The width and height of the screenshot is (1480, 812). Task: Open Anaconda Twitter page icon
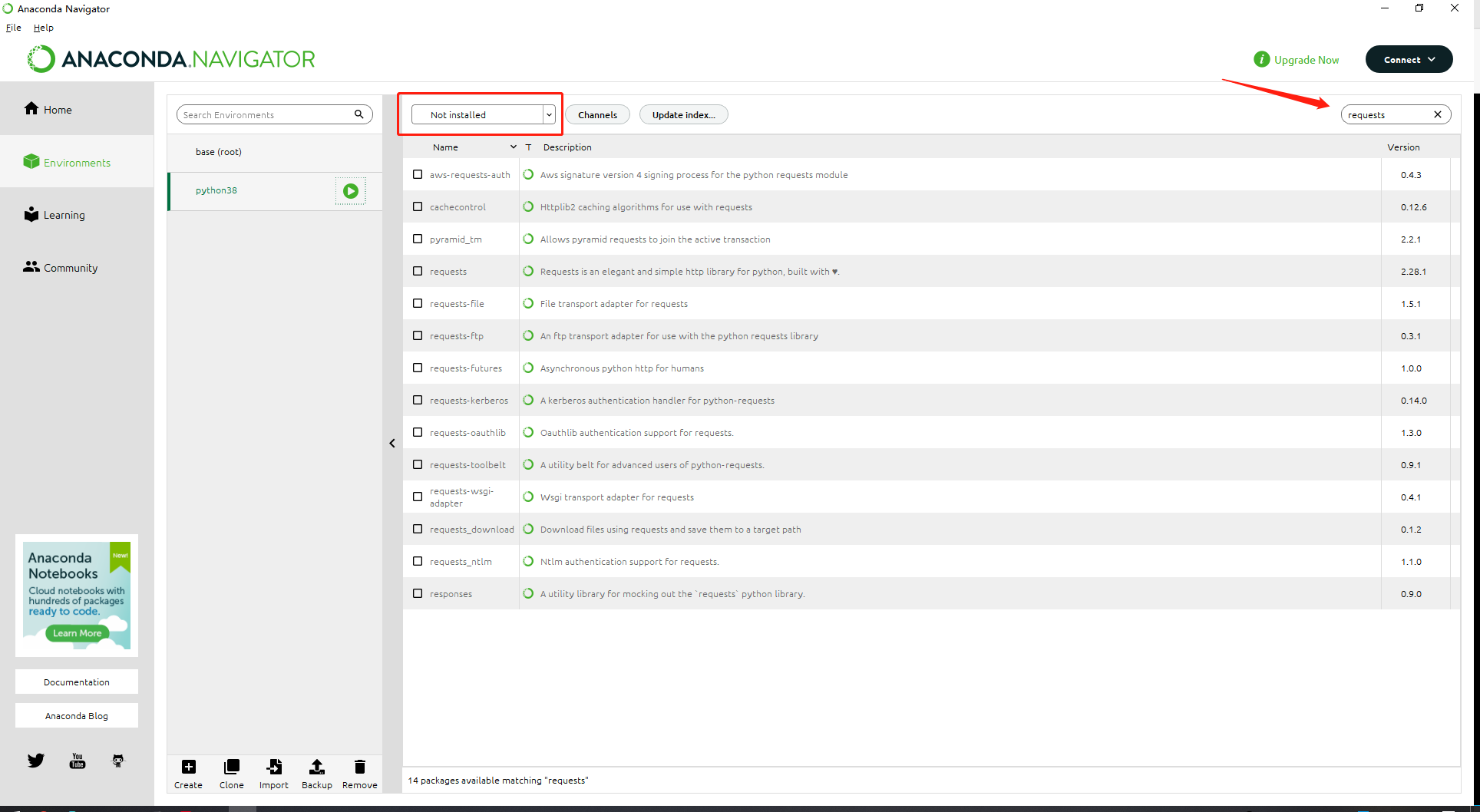[36, 761]
